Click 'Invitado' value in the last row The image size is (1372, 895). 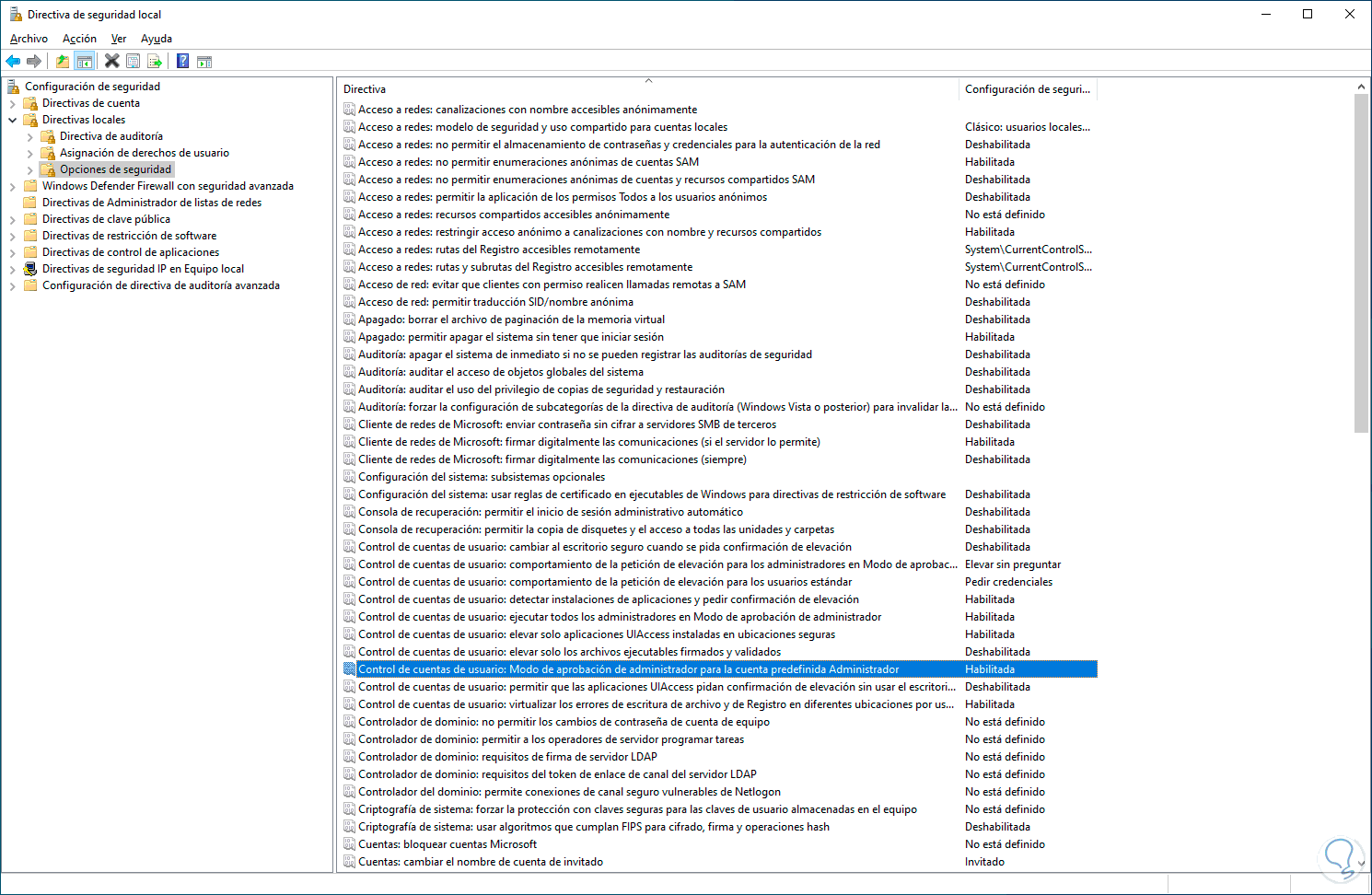(984, 862)
